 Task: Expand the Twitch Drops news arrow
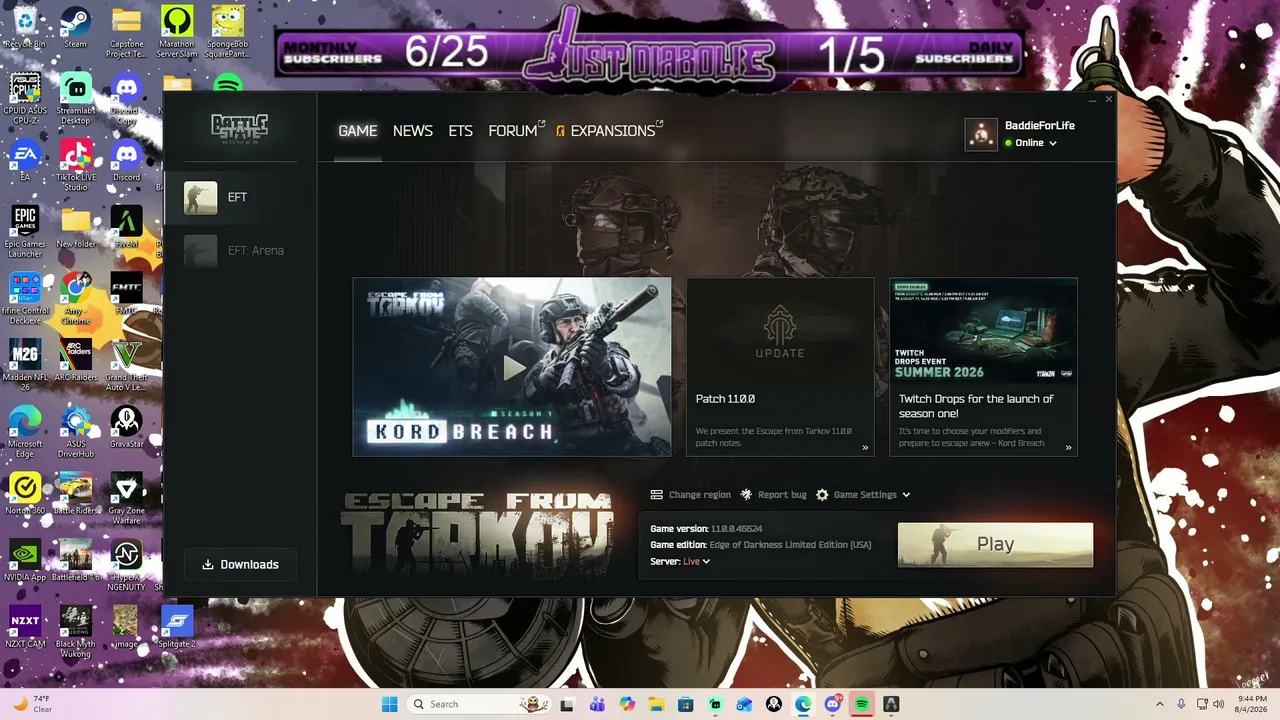tap(1068, 448)
